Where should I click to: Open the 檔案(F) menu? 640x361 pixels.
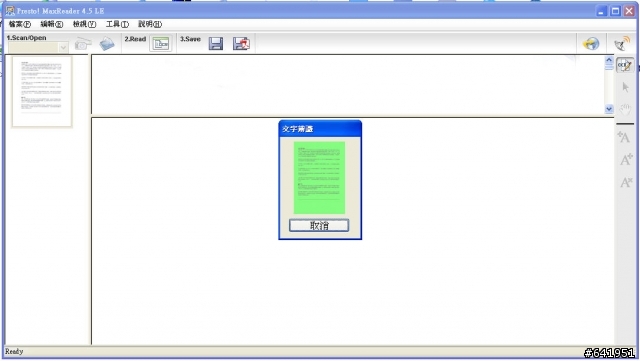(20, 24)
